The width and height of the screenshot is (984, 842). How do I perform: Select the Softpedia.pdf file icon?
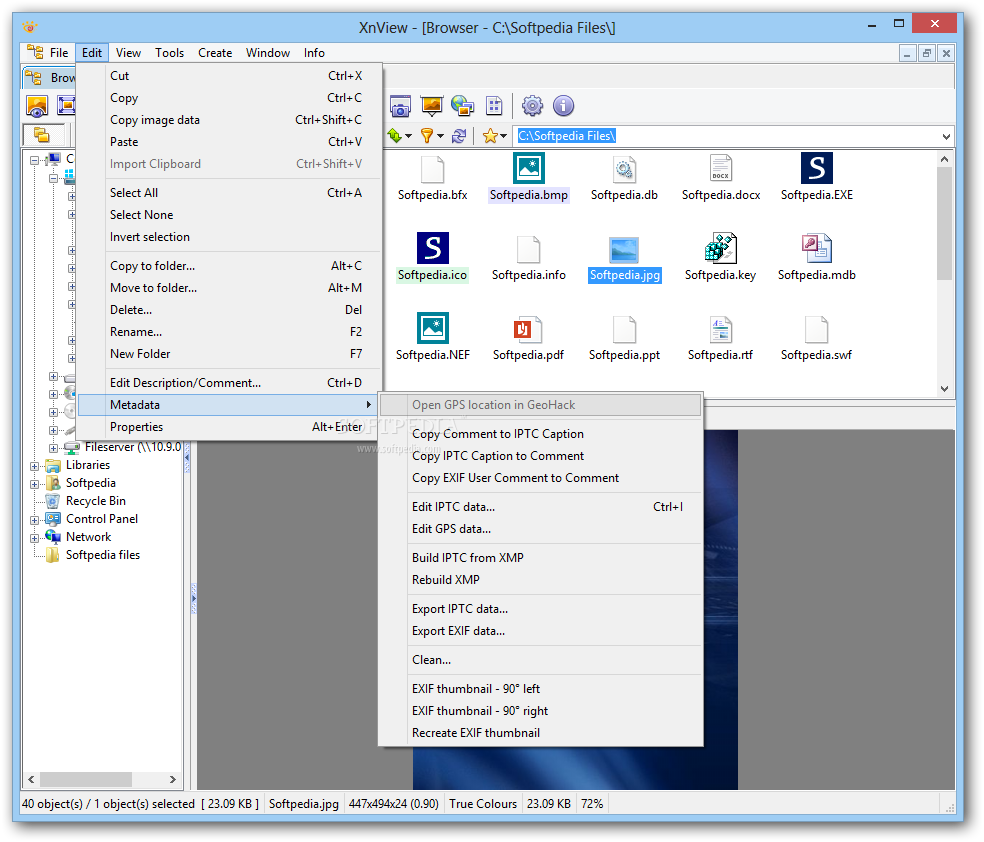pos(528,329)
